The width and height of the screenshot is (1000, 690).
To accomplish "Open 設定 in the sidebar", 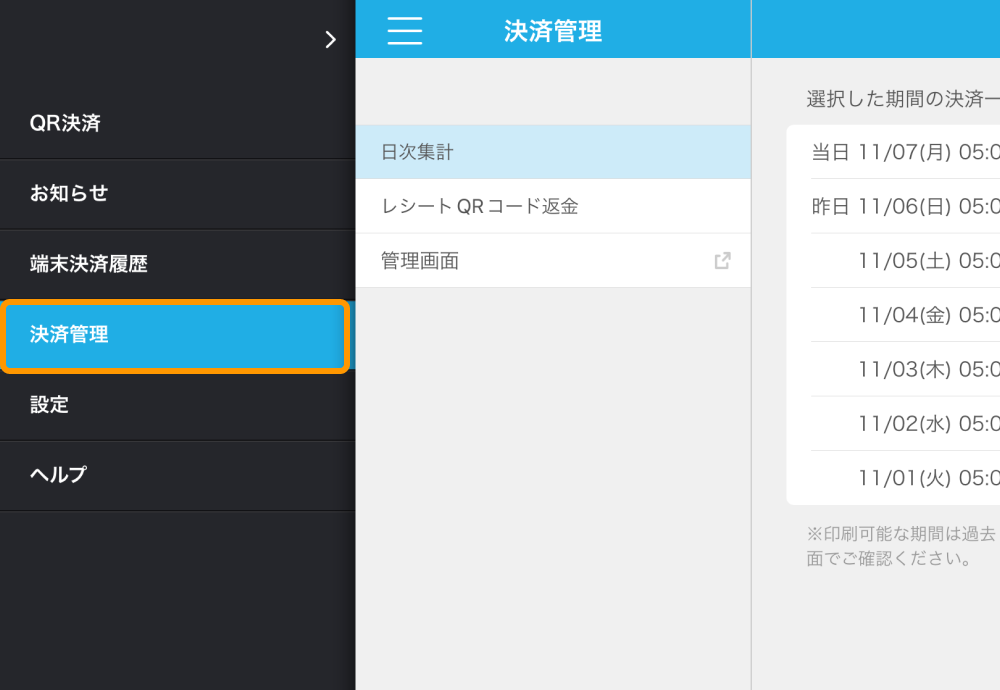I will (x=50, y=405).
